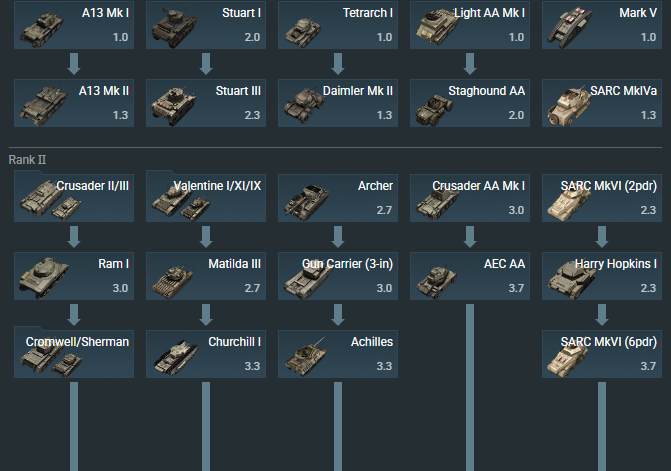Viewport: 671px width, 471px height.
Task: Click the 2.7 rating on Archer
Action: 384,210
